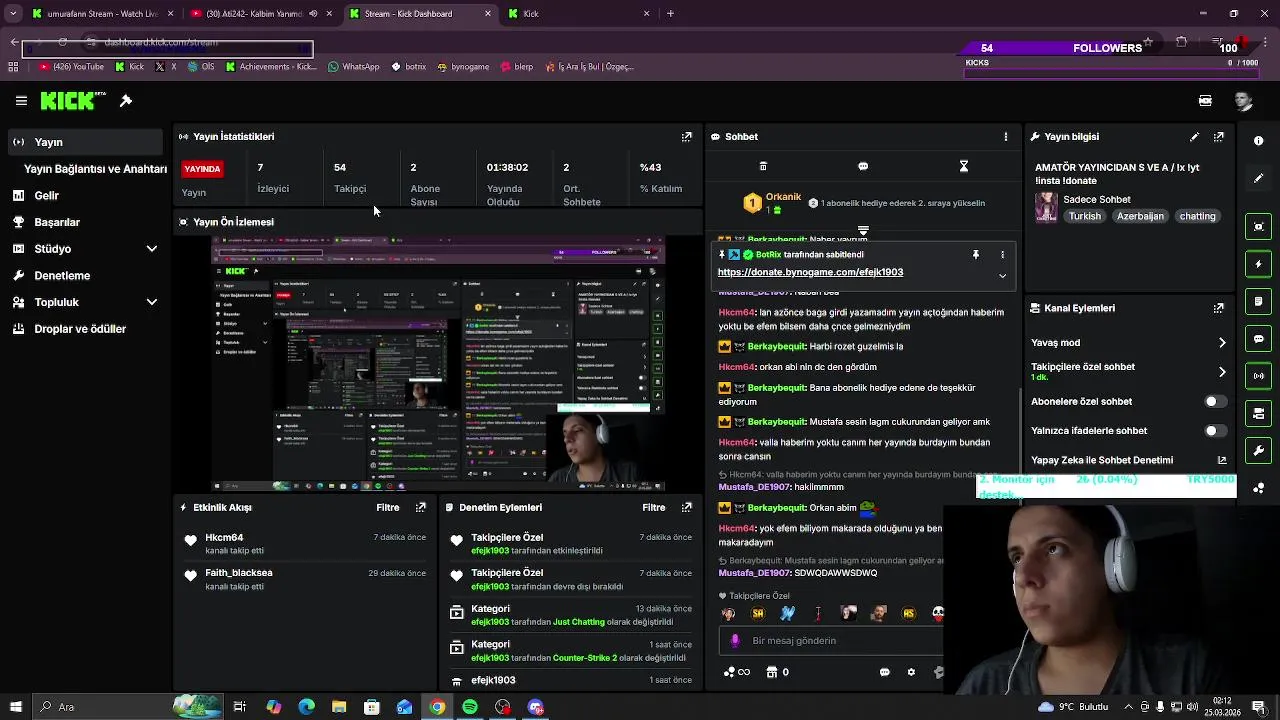This screenshot has height=720, width=1280.
Task: Toggle the lightning activity widget icon in sidebar
Action: [1259, 264]
